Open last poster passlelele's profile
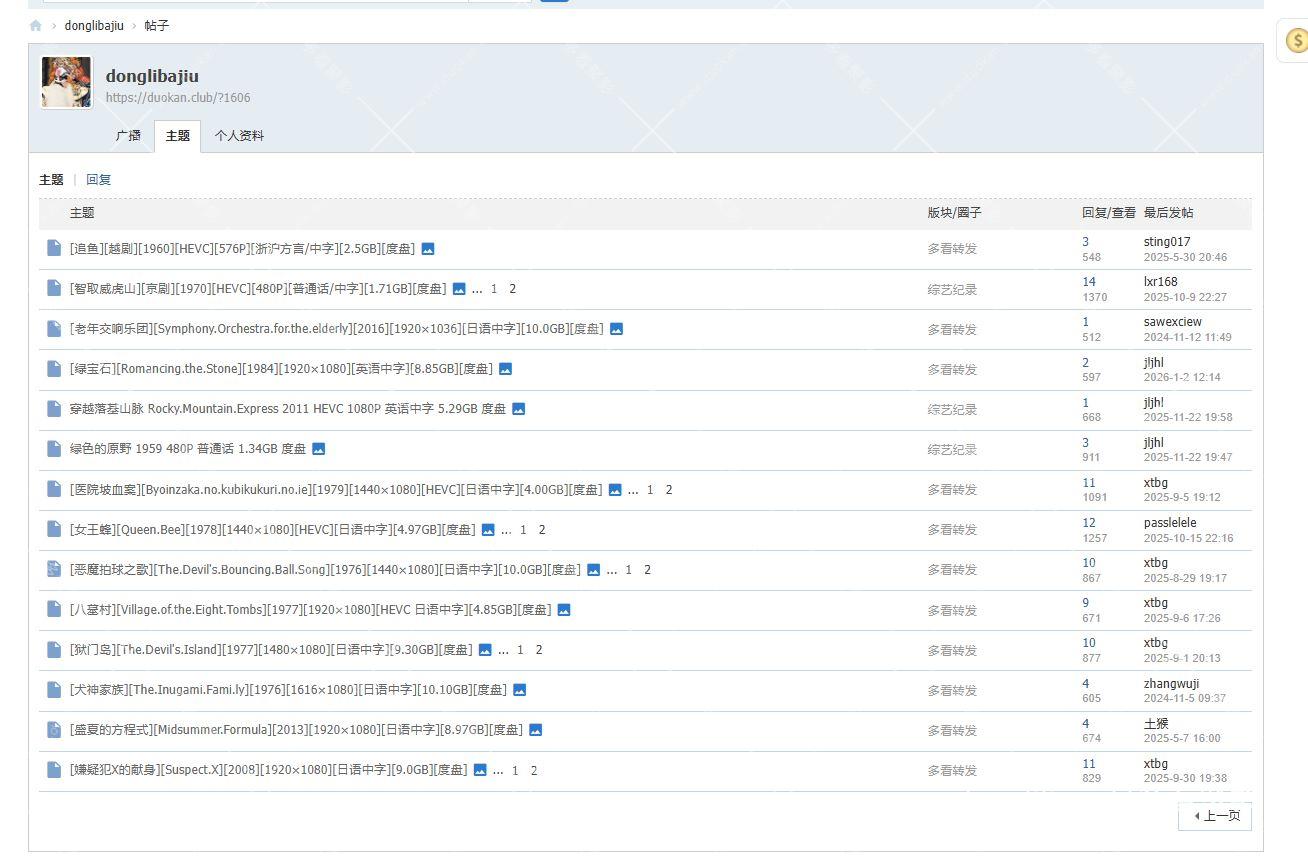The image size is (1308, 867). click(1169, 523)
